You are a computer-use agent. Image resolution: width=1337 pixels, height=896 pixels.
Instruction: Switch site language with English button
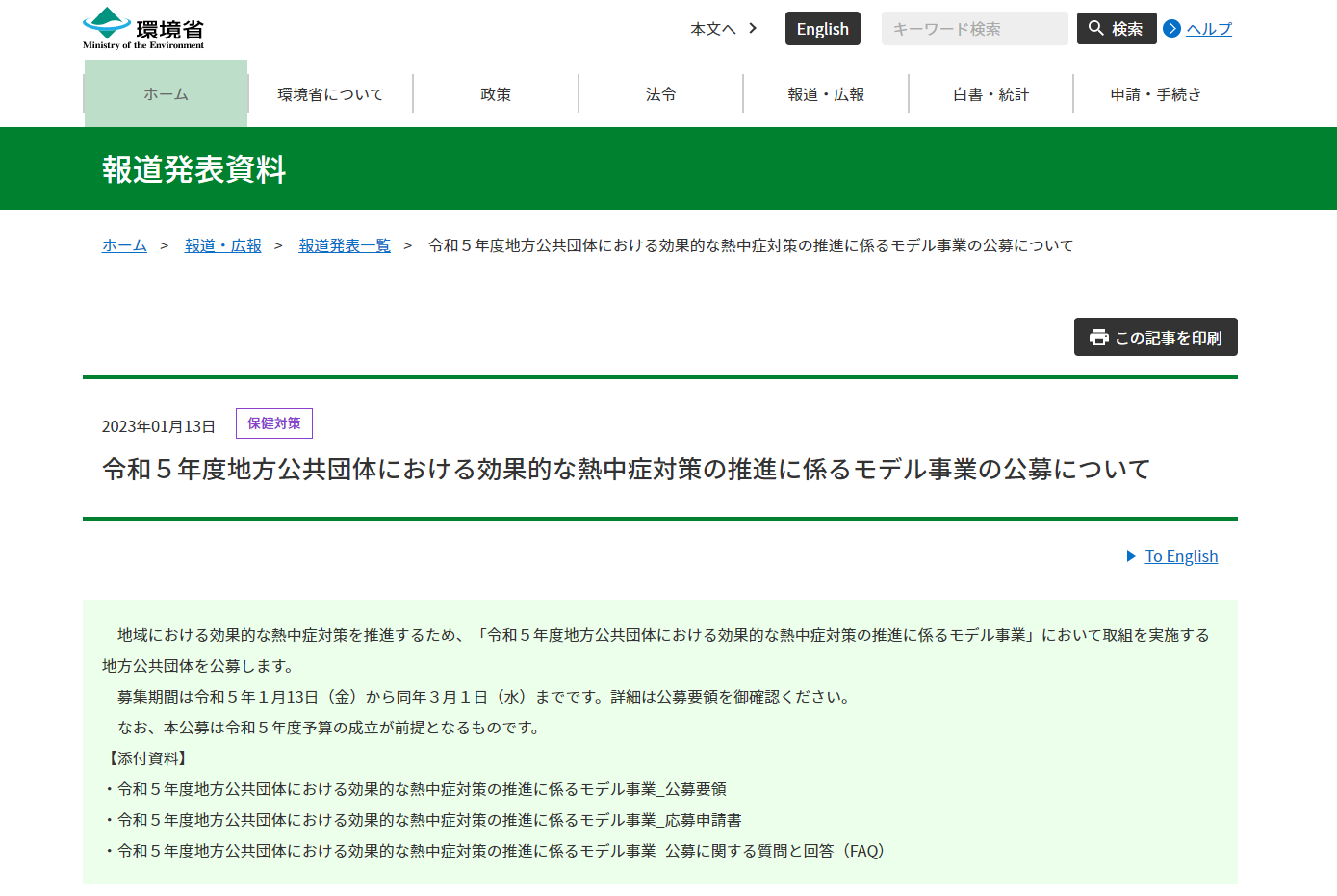pos(822,29)
